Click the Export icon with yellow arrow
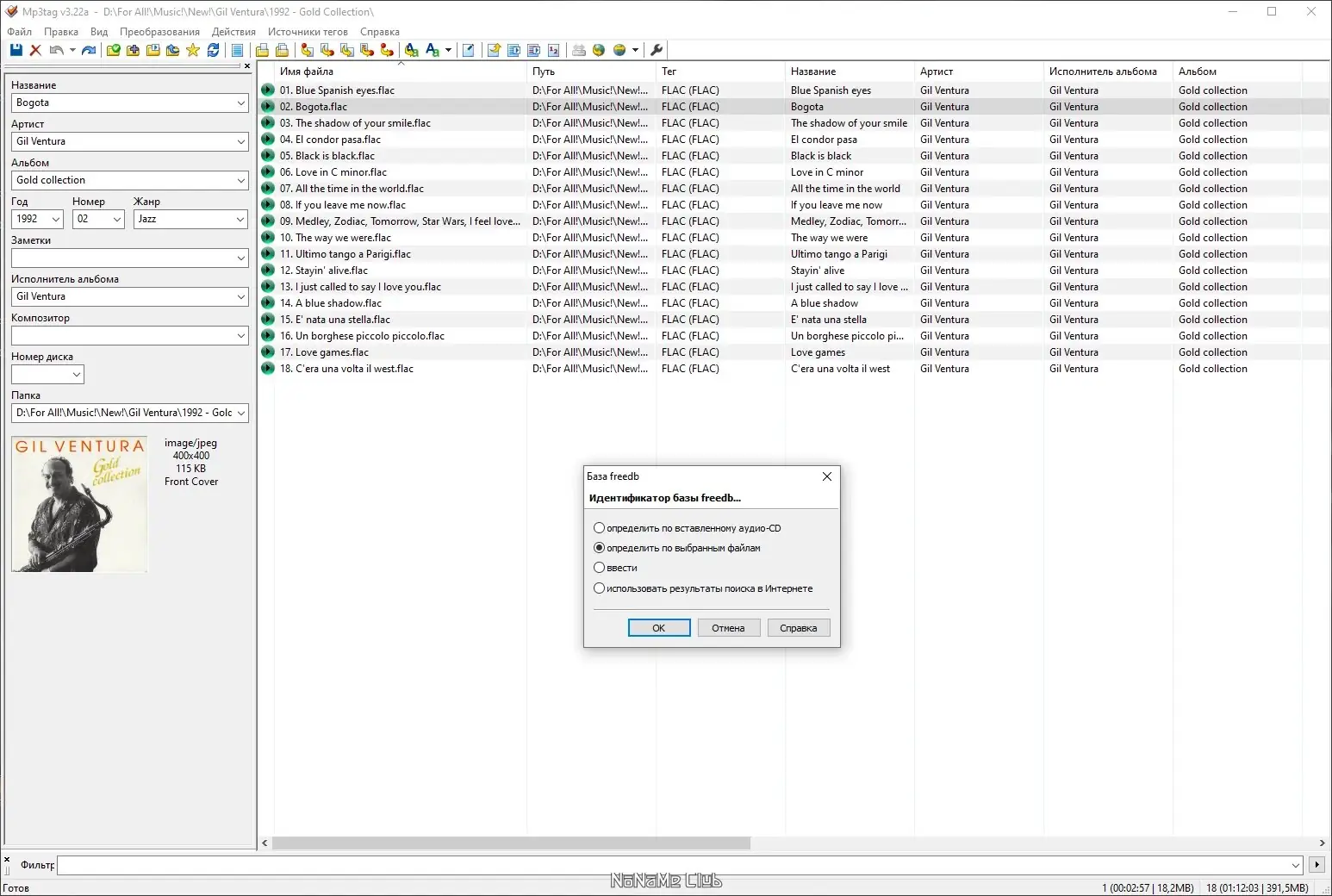 click(494, 50)
